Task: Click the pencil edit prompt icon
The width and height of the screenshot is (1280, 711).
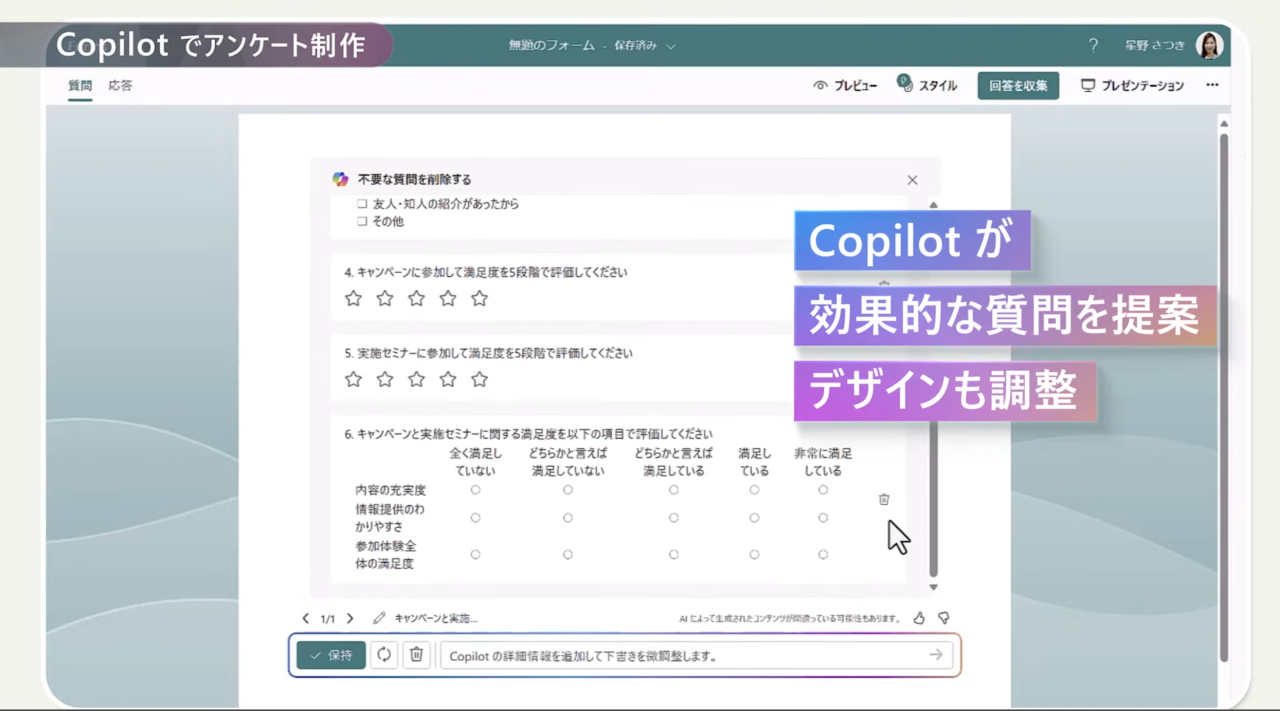Action: pyautogui.click(x=379, y=618)
